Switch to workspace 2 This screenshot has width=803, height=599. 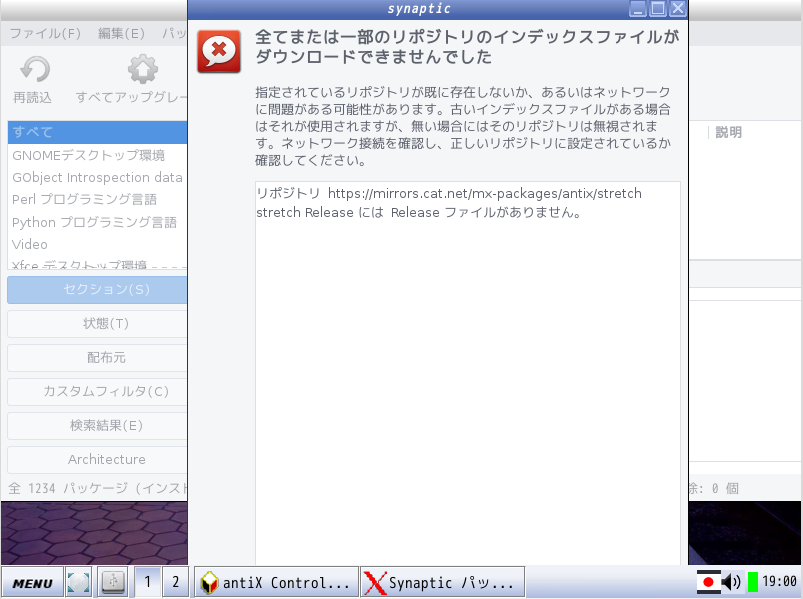(176, 582)
